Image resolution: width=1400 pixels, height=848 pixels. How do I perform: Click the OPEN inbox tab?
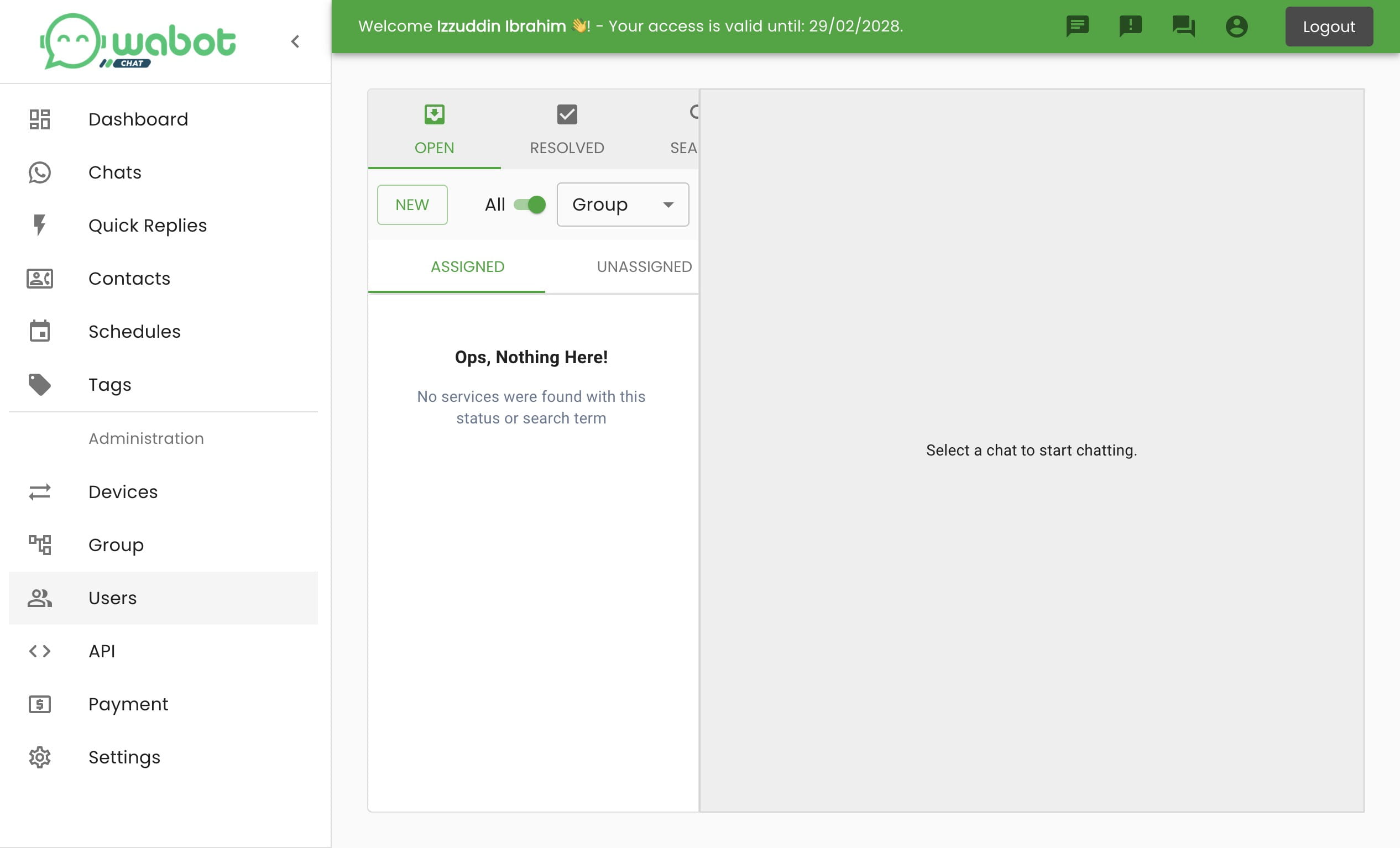click(434, 128)
